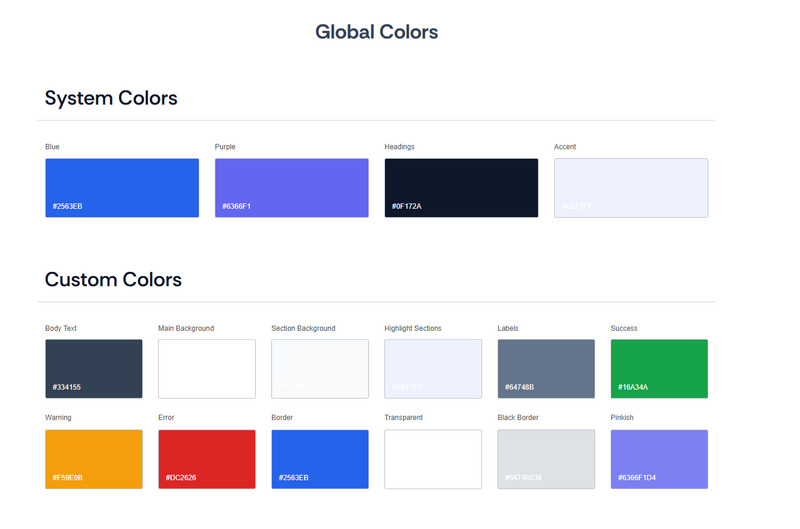This screenshot has height=529, width=800.
Task: Choose the Section Background swatch
Action: 320,369
